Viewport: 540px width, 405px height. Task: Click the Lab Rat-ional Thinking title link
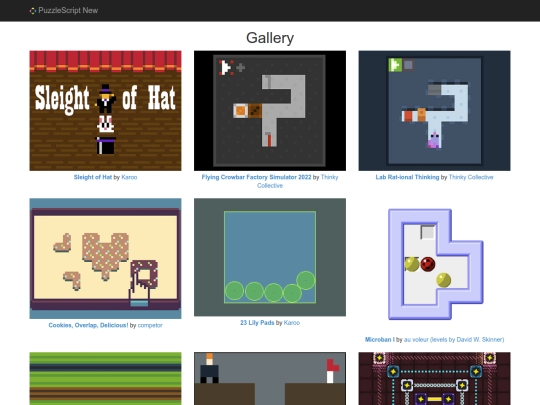pos(407,177)
